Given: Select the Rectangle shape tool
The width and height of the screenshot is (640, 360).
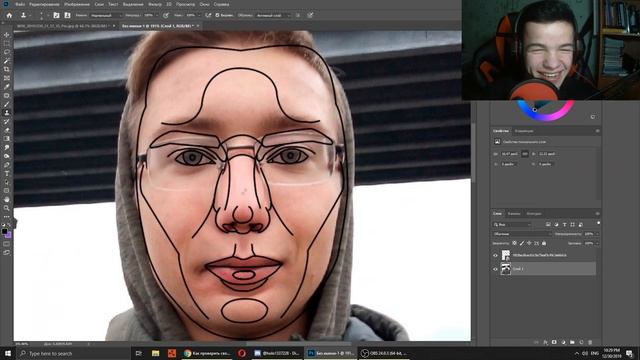Looking at the screenshot, I should point(7,191).
